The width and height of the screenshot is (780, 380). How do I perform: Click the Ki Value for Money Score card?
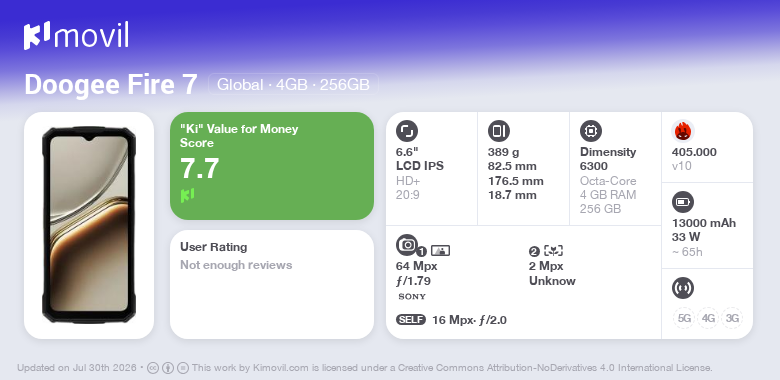pos(272,166)
